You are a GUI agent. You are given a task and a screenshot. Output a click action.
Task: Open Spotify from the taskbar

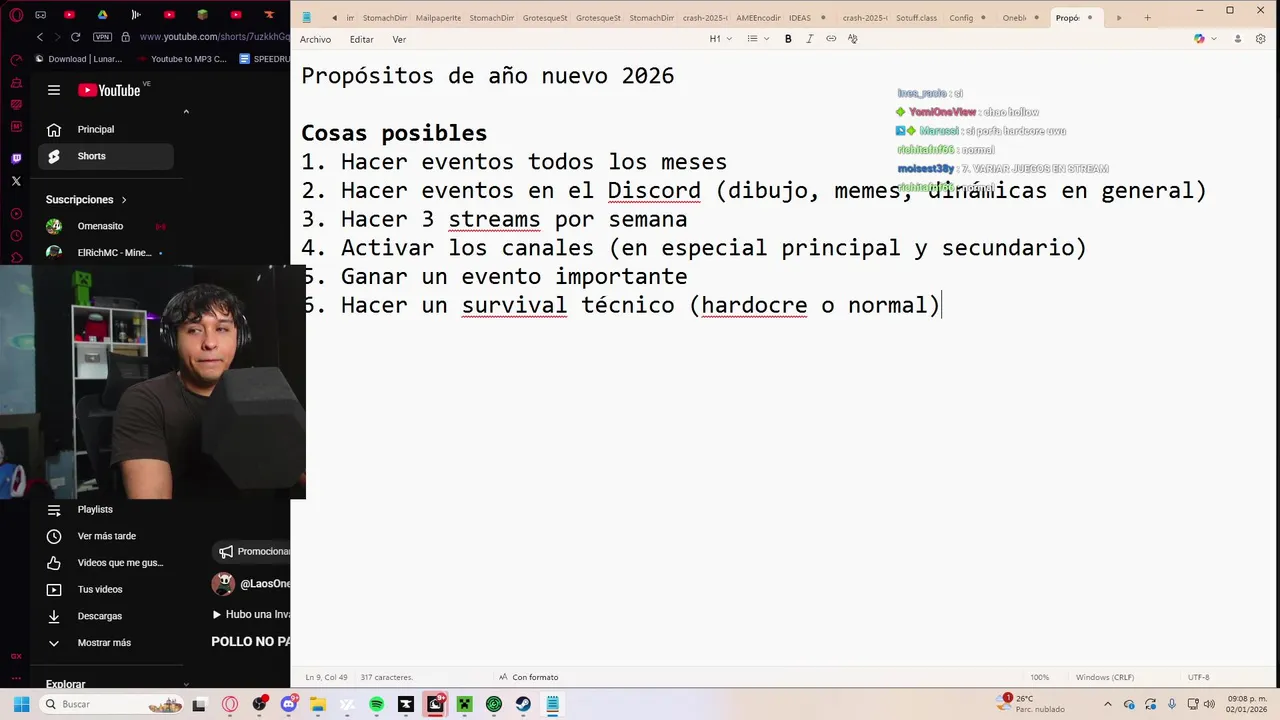pyautogui.click(x=376, y=704)
